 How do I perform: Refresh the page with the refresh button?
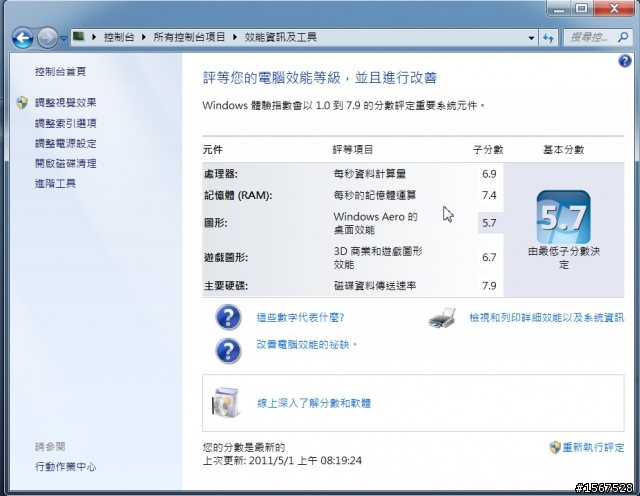click(x=548, y=38)
